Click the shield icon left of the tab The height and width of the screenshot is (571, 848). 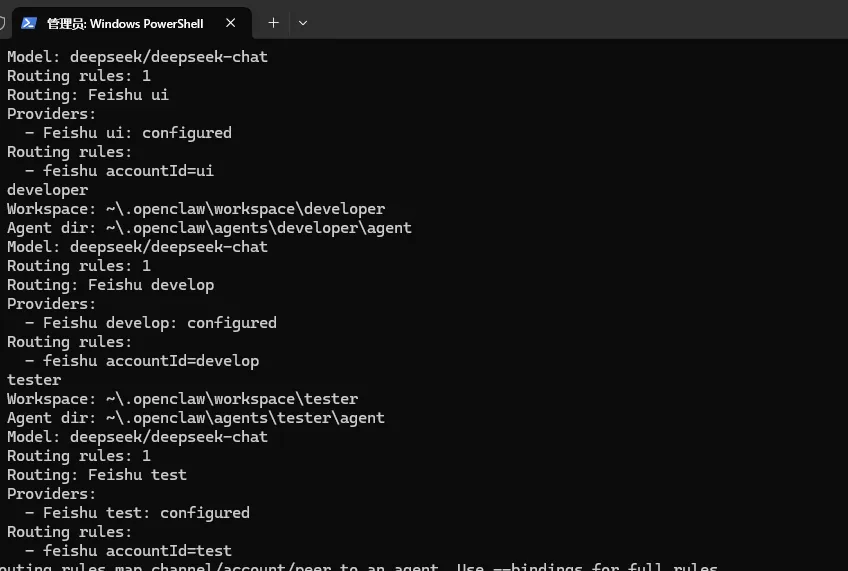tap(3, 23)
